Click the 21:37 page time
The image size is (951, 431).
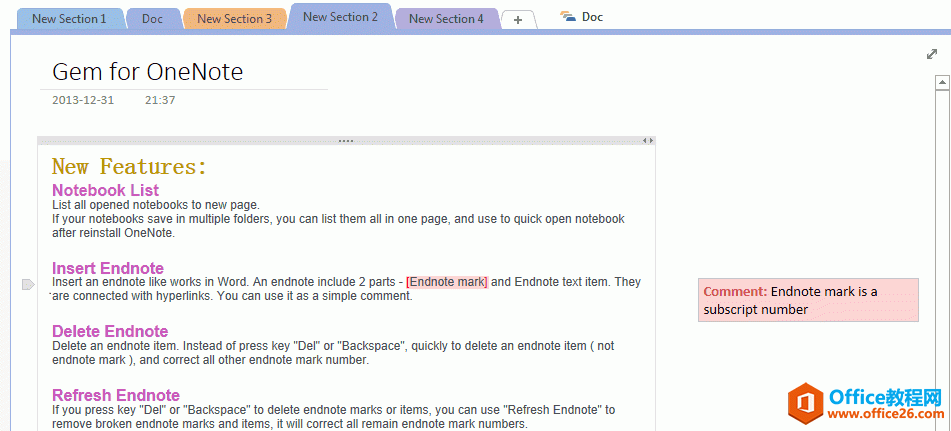(x=160, y=100)
